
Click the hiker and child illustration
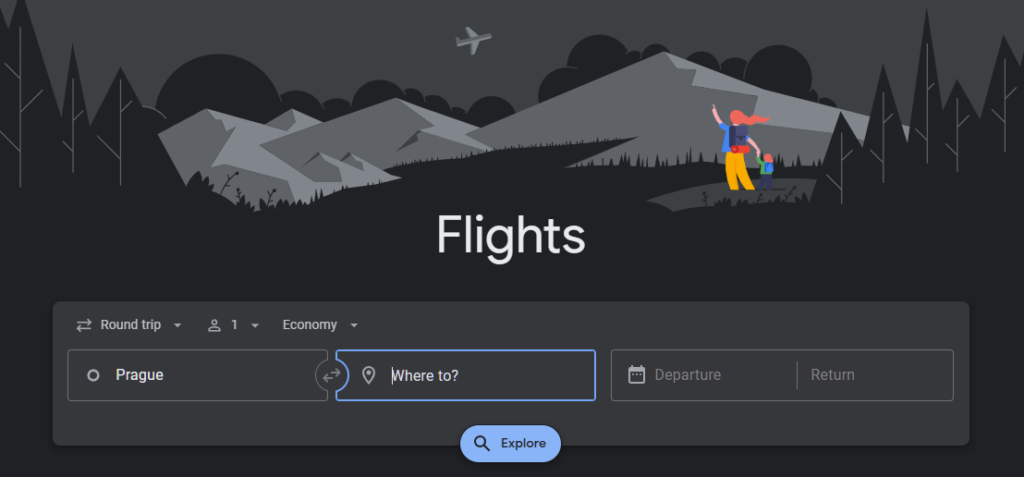pos(743,148)
